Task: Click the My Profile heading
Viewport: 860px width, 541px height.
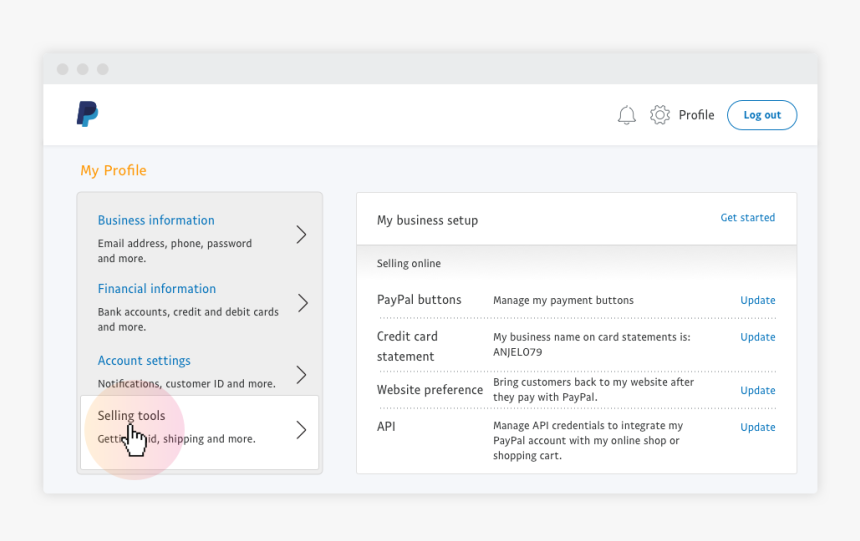Action: pos(114,171)
